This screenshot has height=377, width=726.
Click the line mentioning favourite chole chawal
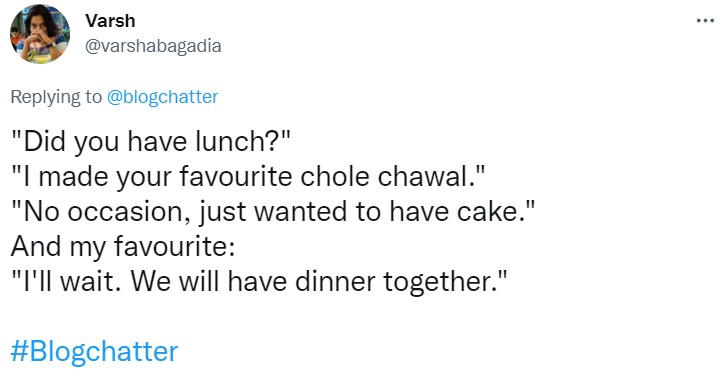[x=248, y=176]
